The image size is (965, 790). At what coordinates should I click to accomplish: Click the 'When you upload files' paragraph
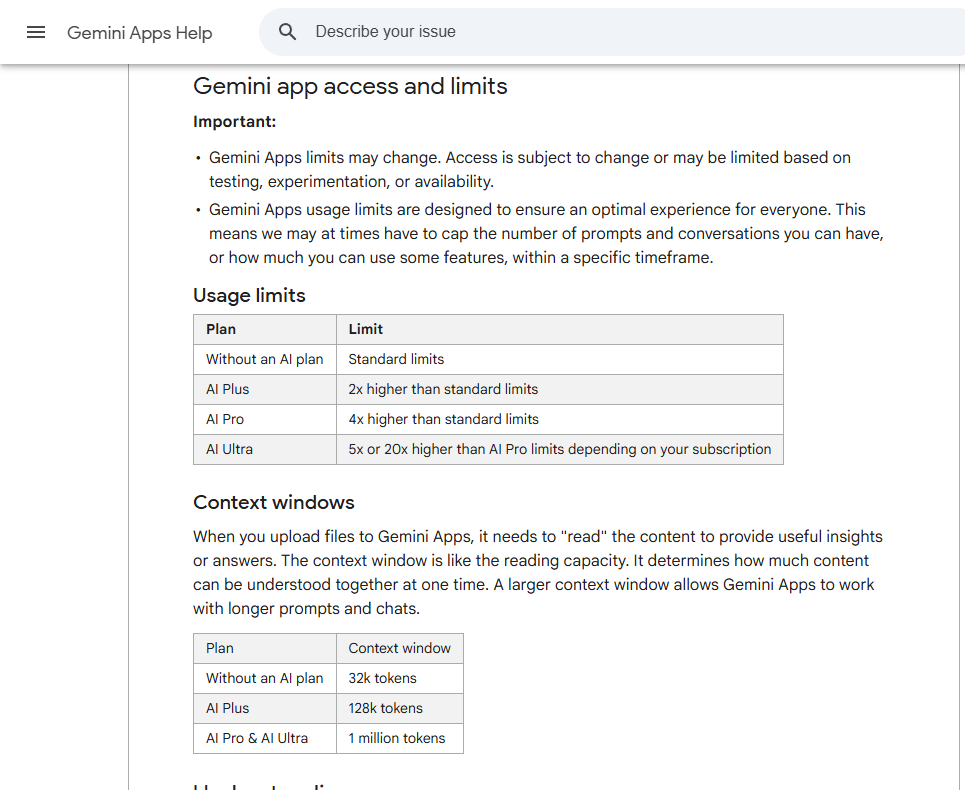click(x=538, y=573)
